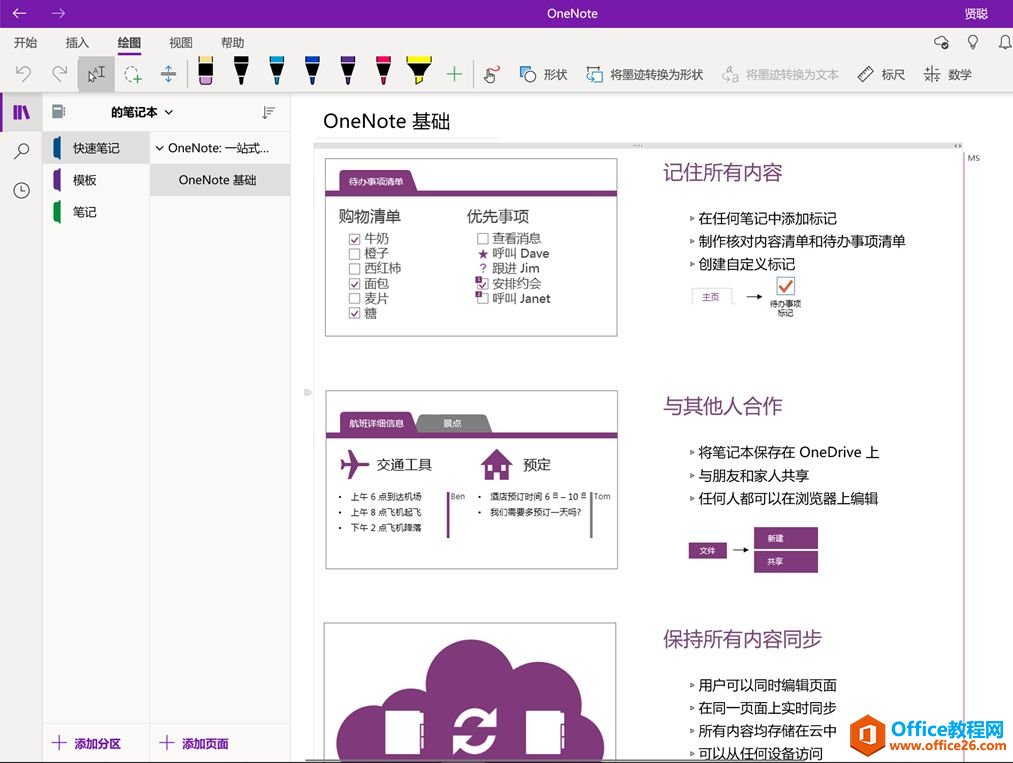Uncheck the 糖 checkbox
Screen dimensions: 1013x763
tap(354, 313)
